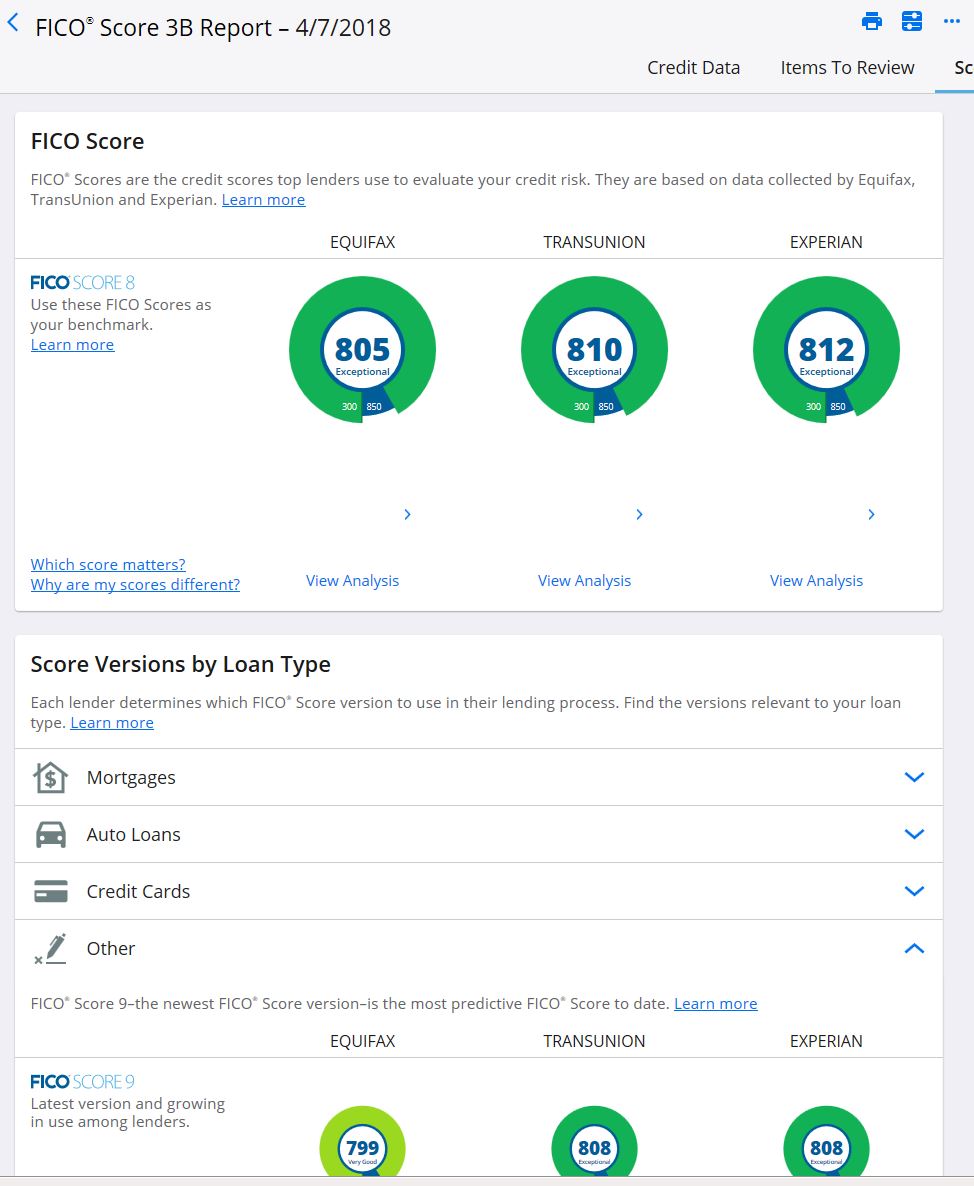Collapse the Other section chevron
Image resolution: width=974 pixels, height=1186 pixels.
914,948
